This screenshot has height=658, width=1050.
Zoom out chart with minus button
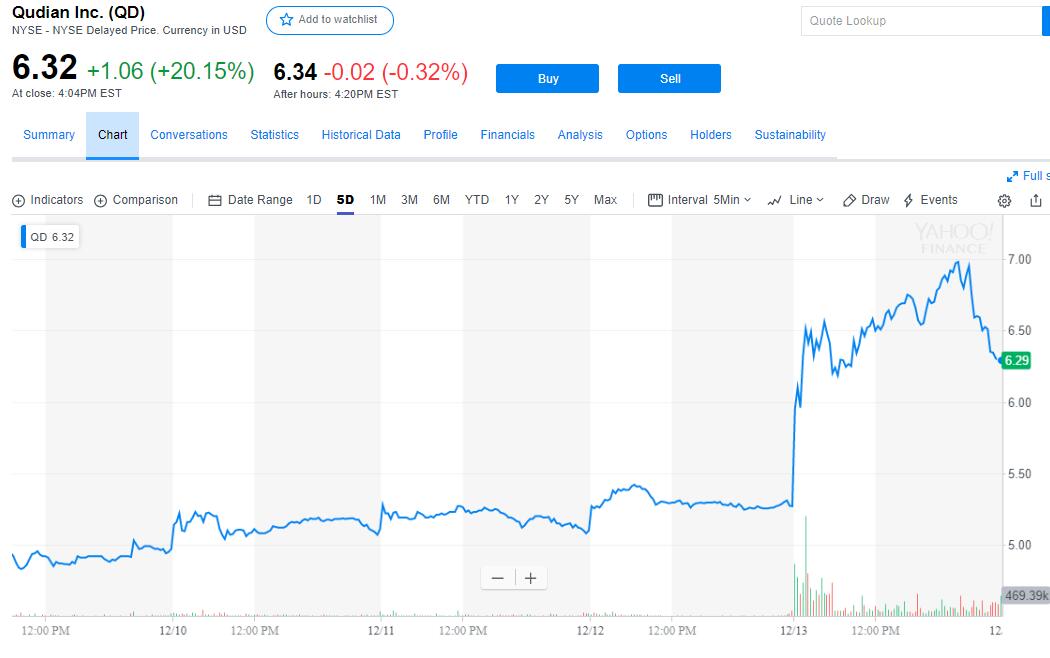point(498,578)
